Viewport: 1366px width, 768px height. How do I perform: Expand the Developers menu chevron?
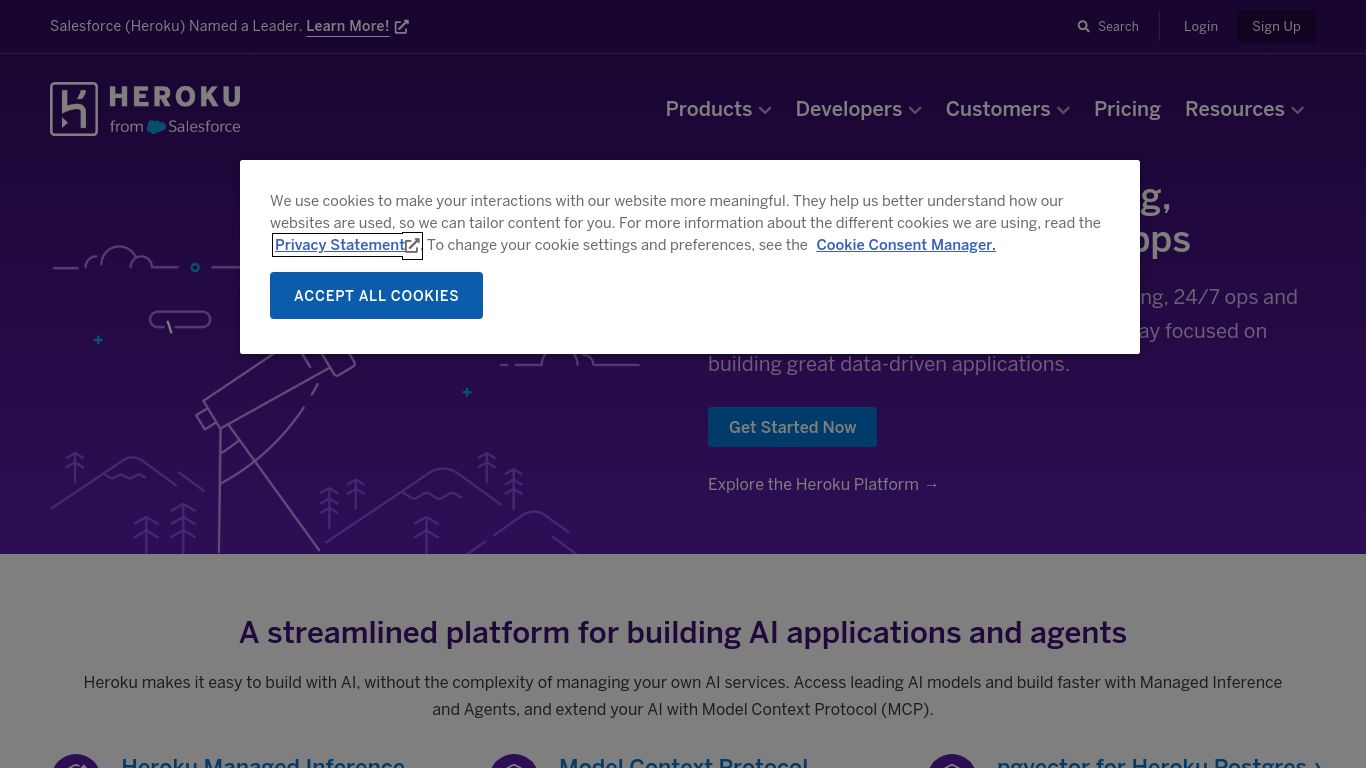915,110
